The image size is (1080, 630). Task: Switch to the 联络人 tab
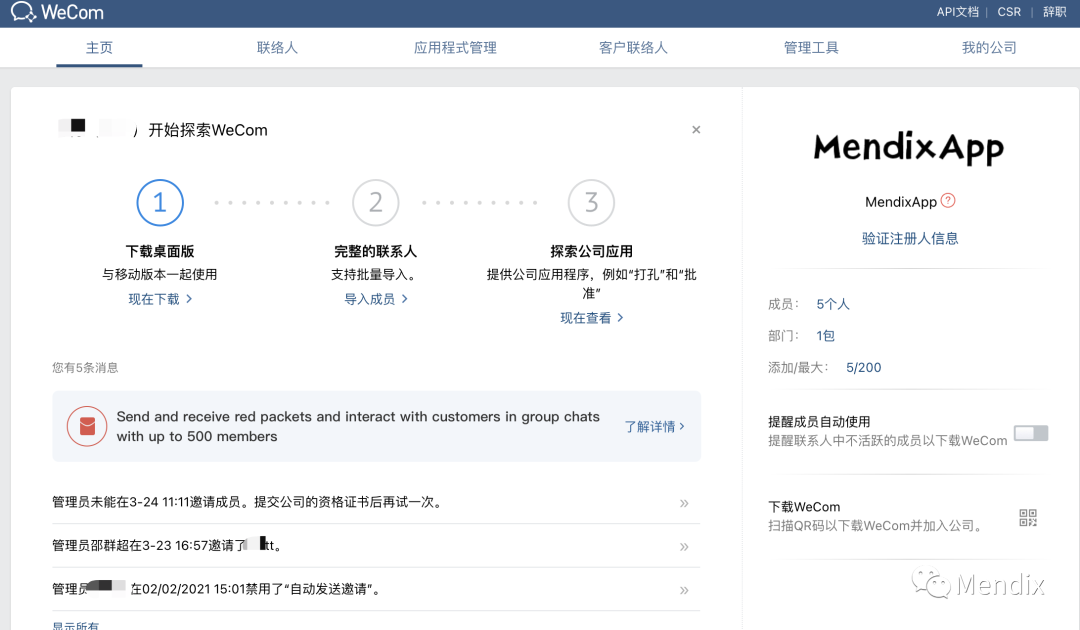[x=277, y=48]
